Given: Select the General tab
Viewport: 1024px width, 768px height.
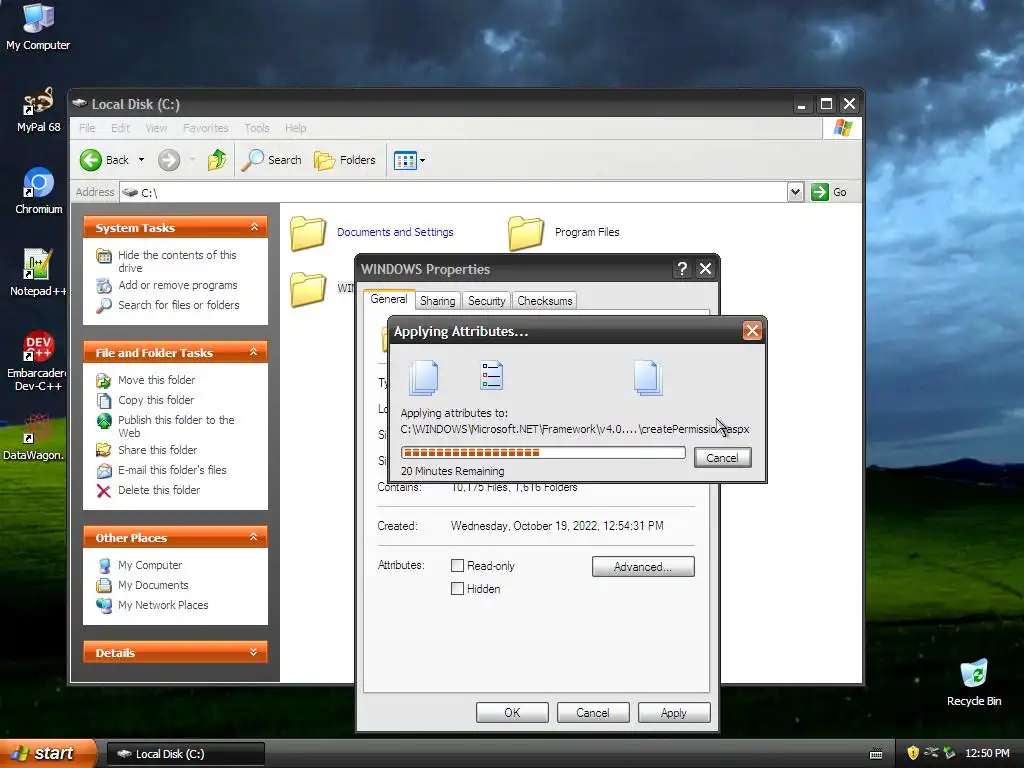Looking at the screenshot, I should (389, 299).
